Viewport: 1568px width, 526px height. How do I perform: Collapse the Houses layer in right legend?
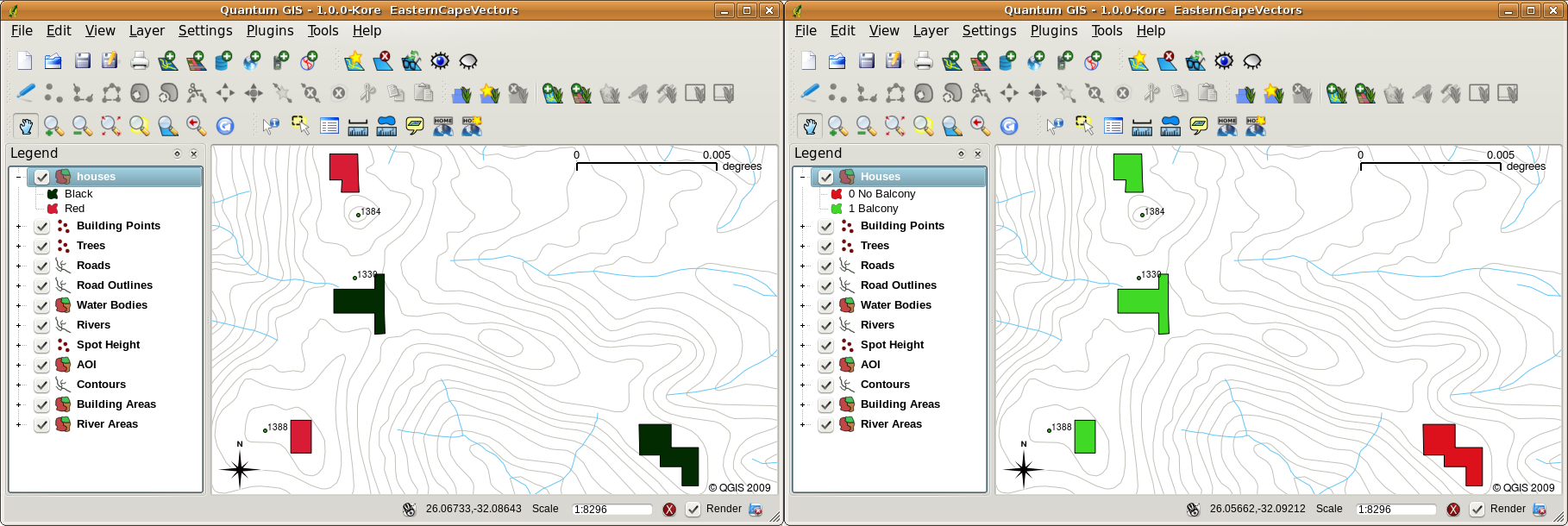click(x=802, y=177)
